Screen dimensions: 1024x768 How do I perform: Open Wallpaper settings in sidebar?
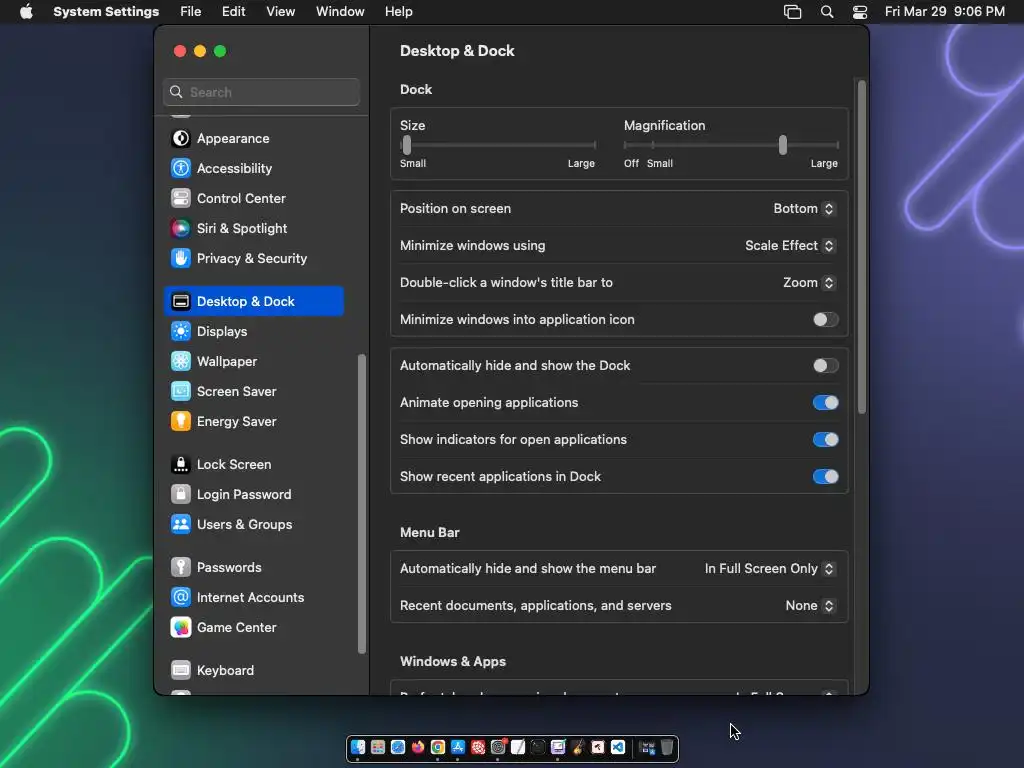pos(253,362)
